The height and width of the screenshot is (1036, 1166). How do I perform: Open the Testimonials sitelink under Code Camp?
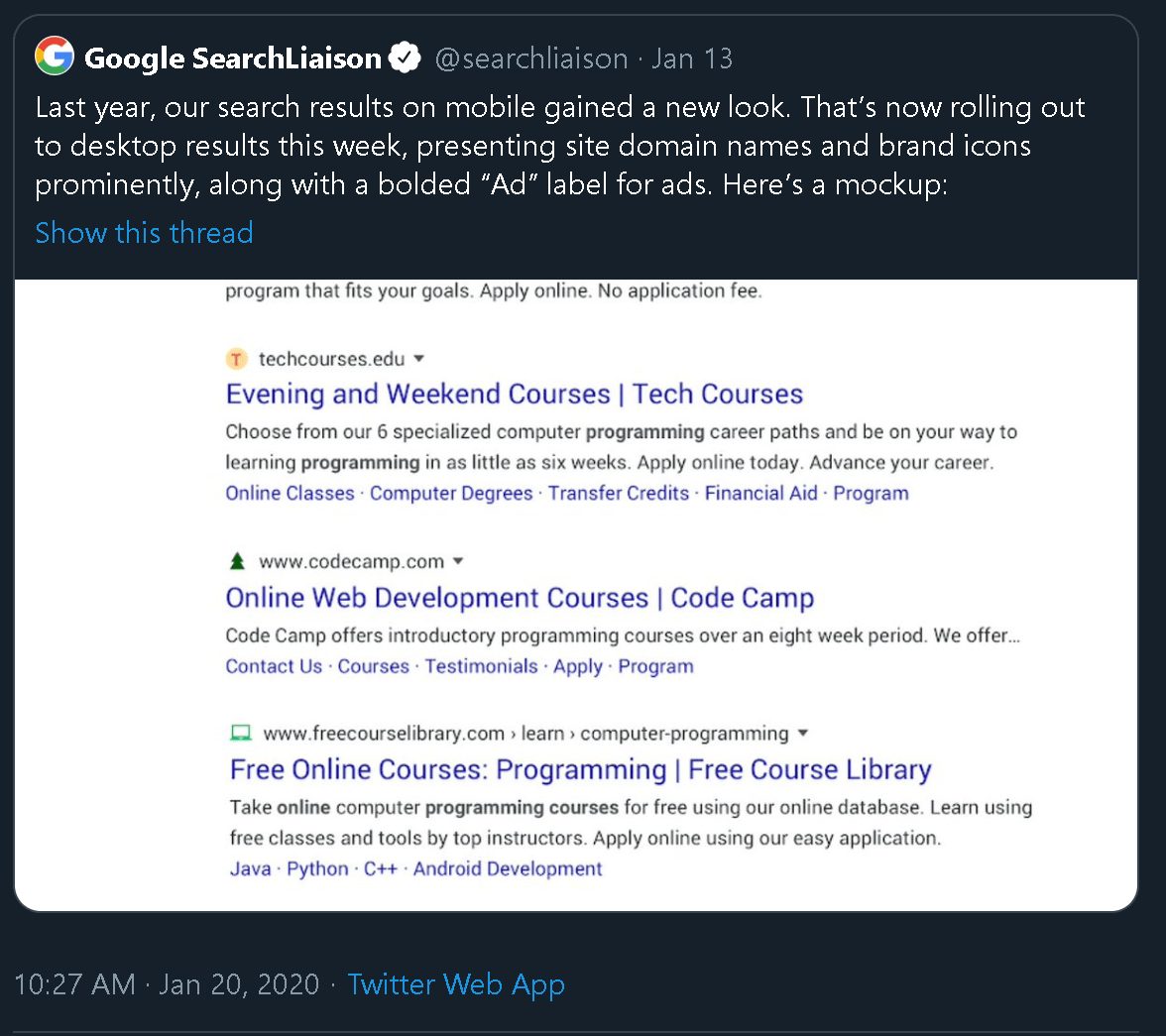coord(481,665)
